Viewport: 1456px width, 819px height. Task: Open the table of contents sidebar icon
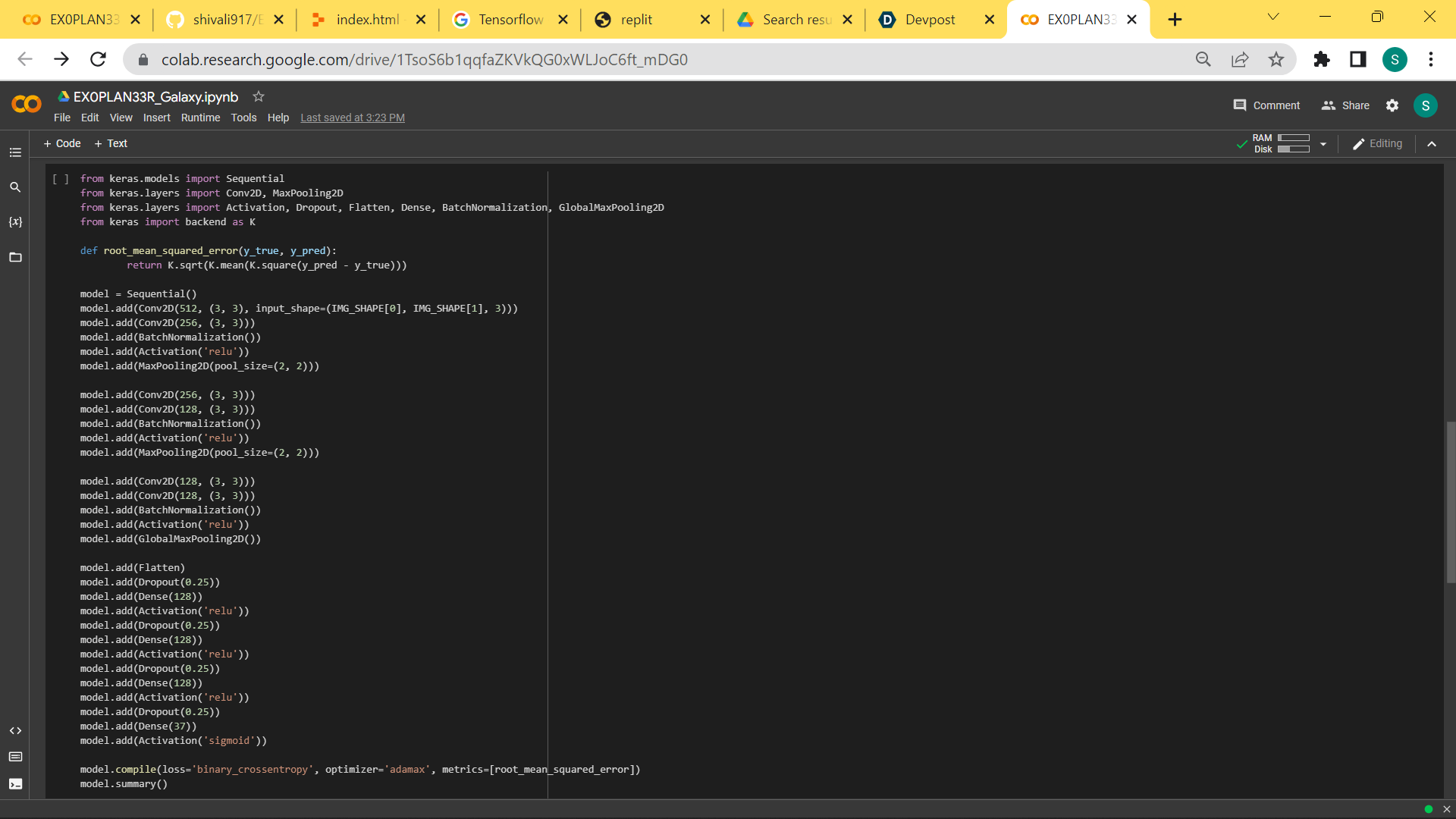click(x=15, y=152)
